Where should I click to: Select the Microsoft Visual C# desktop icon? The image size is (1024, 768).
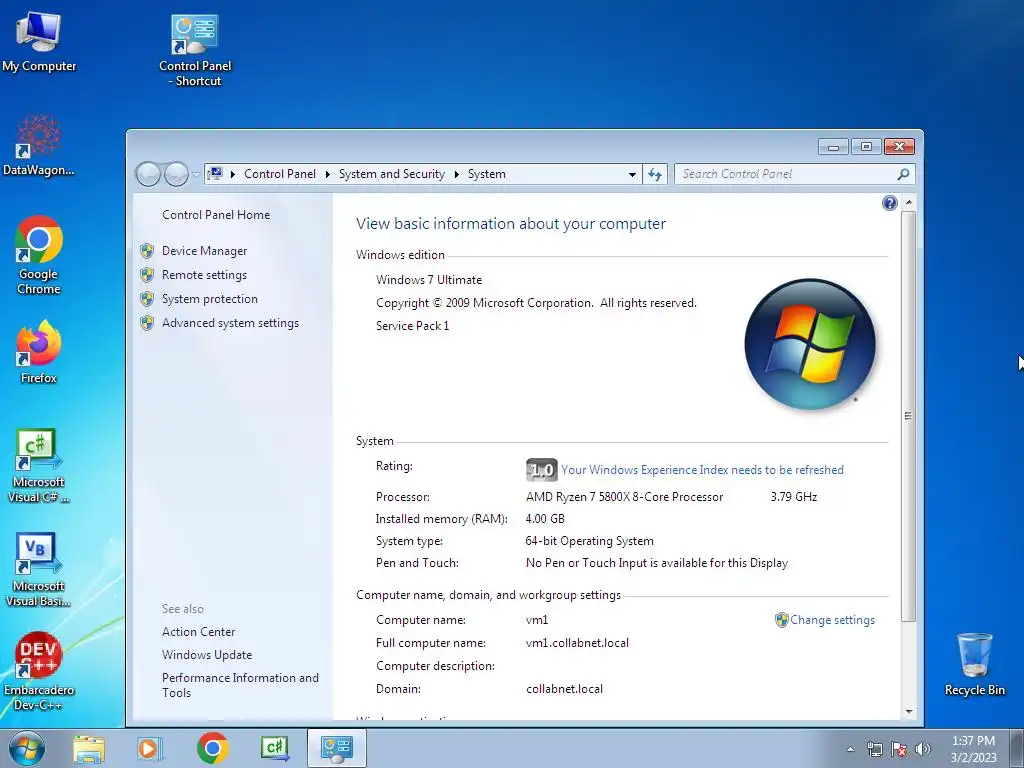click(39, 465)
